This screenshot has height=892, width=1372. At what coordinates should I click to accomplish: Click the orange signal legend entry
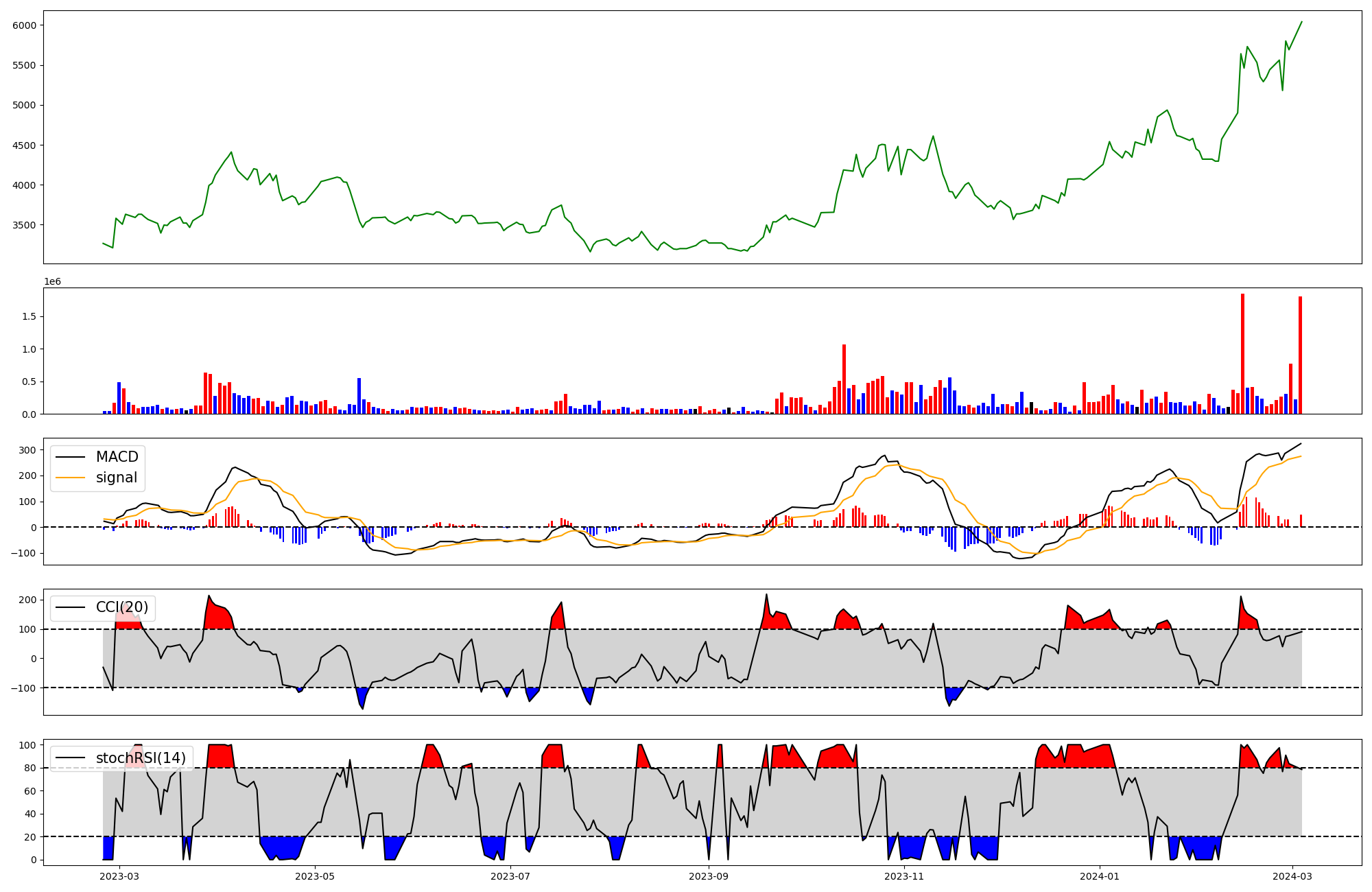click(x=117, y=478)
